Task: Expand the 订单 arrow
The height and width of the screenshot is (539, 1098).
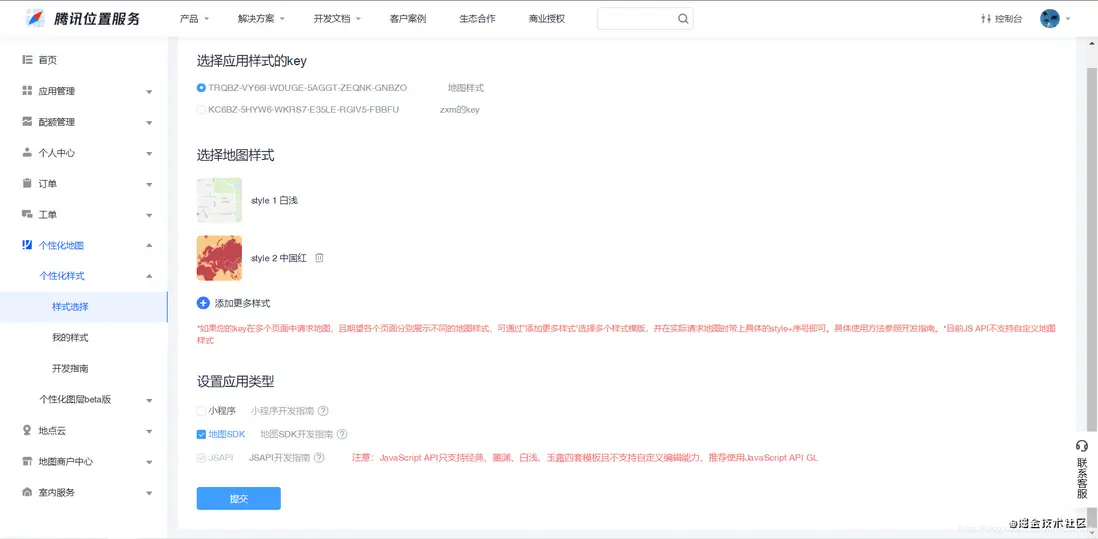Action: 149,184
